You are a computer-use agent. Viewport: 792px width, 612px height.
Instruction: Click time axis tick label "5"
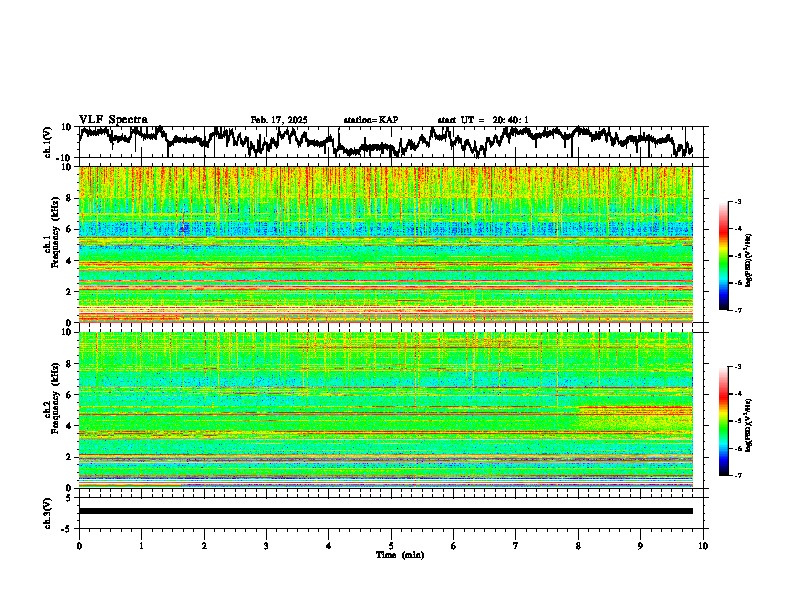(x=391, y=546)
